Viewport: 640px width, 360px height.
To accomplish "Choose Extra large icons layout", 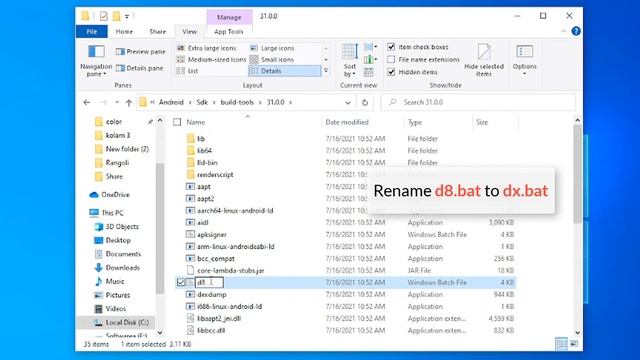I will [207, 48].
